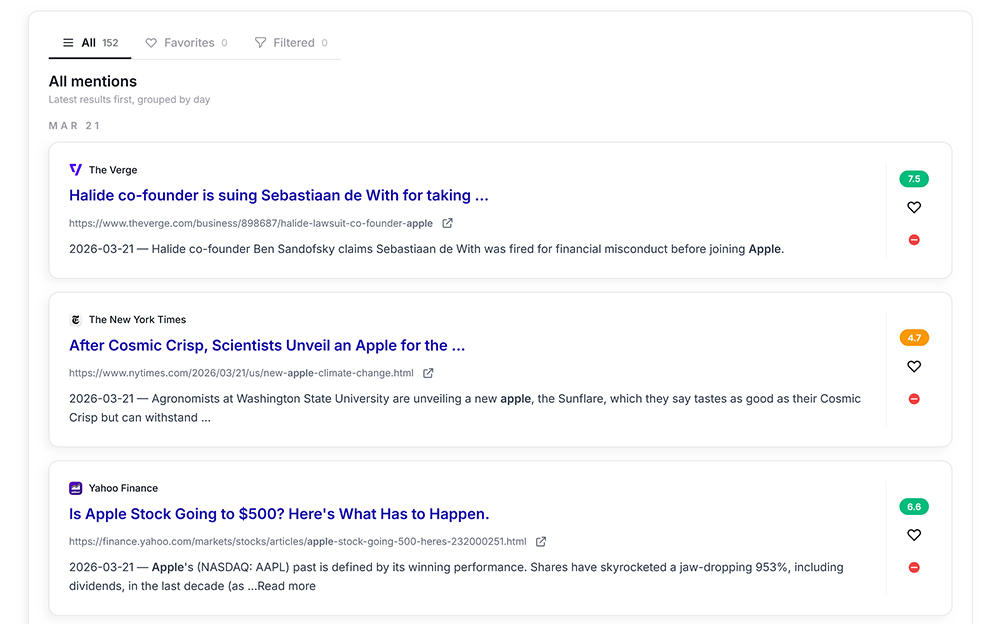Click The Verge source name
Viewport: 1000px width, 624px height.
coord(113,170)
